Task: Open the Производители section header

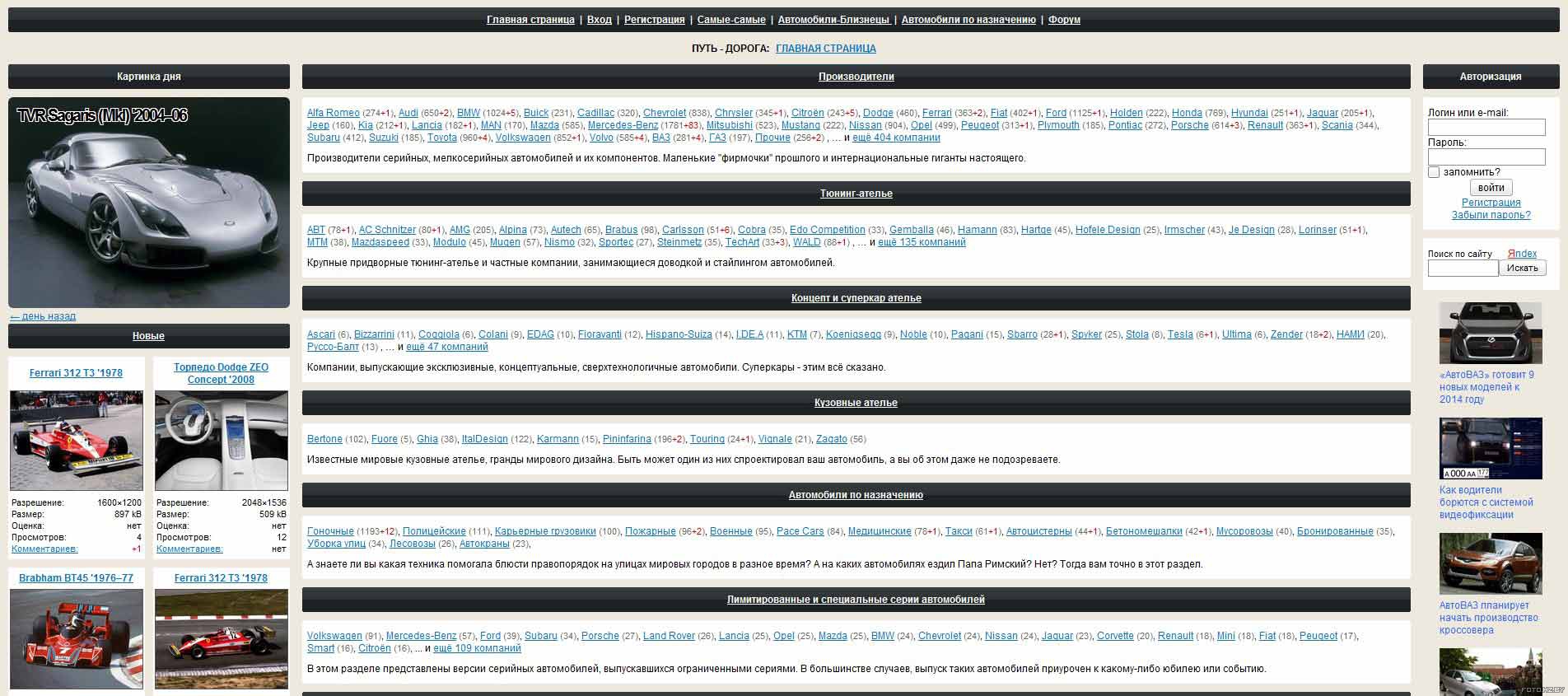Action: click(856, 77)
